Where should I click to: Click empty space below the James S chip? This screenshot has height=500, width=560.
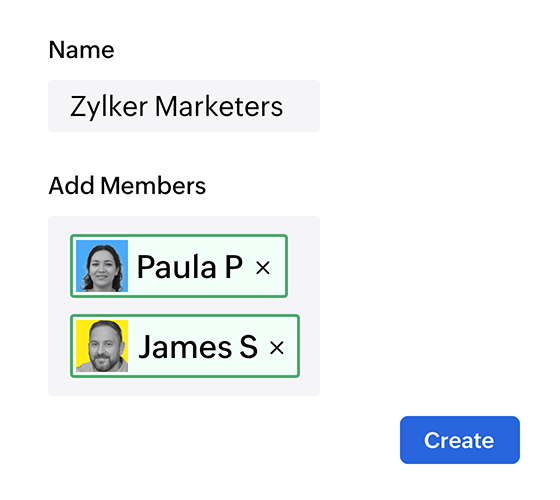pyautogui.click(x=184, y=386)
